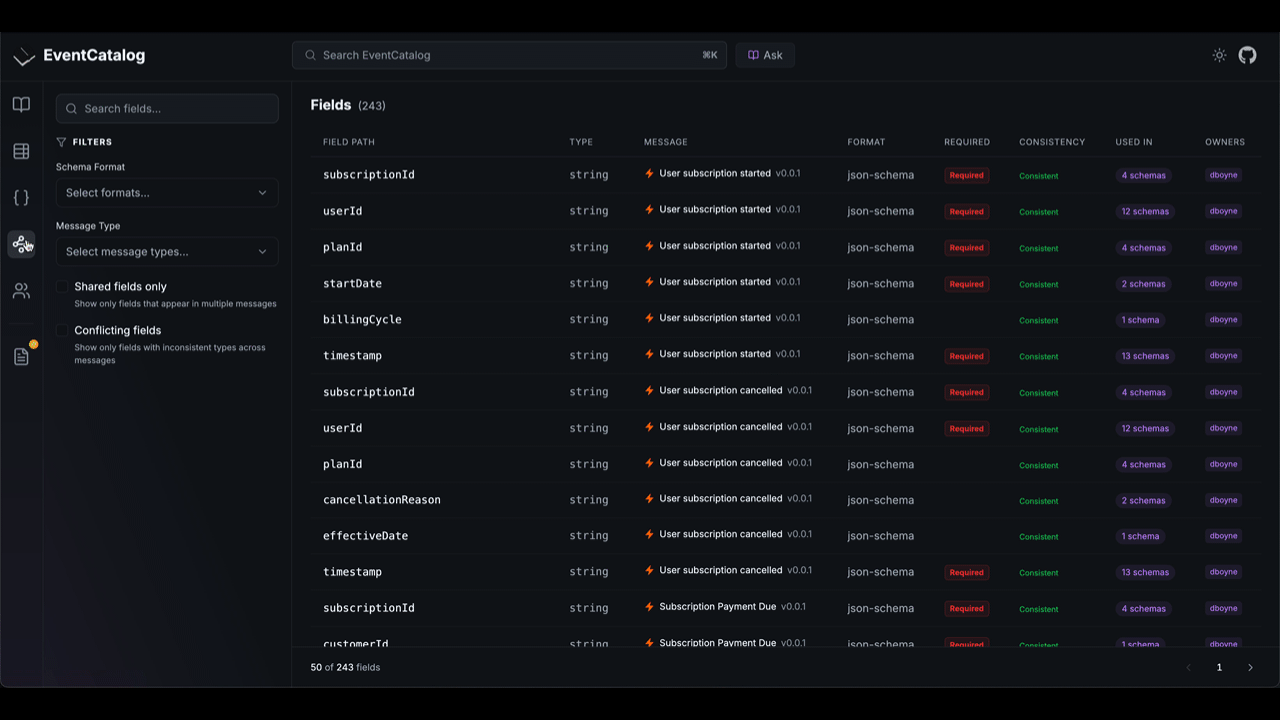
Task: Click the ⌘K shortcut hint in search bar
Action: [x=710, y=55]
